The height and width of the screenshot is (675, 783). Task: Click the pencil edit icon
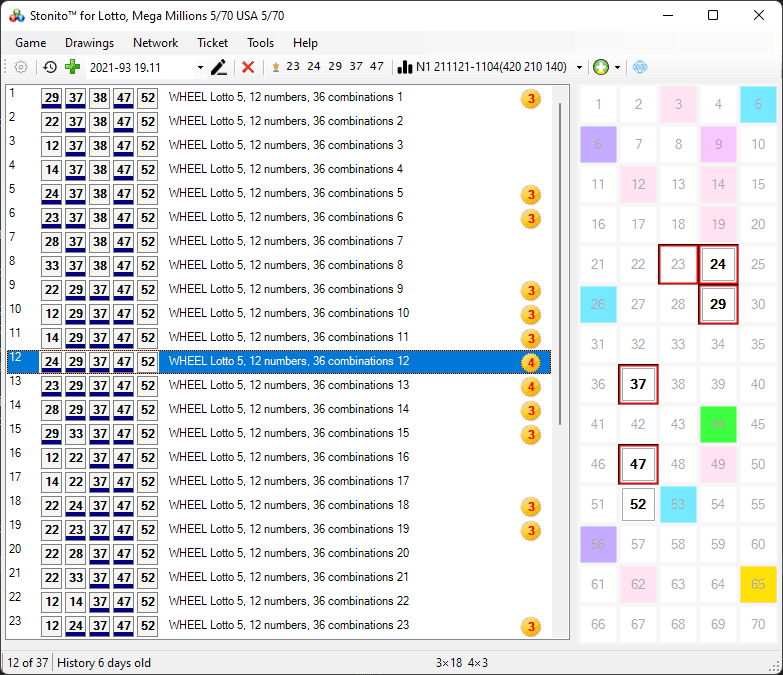click(x=219, y=67)
